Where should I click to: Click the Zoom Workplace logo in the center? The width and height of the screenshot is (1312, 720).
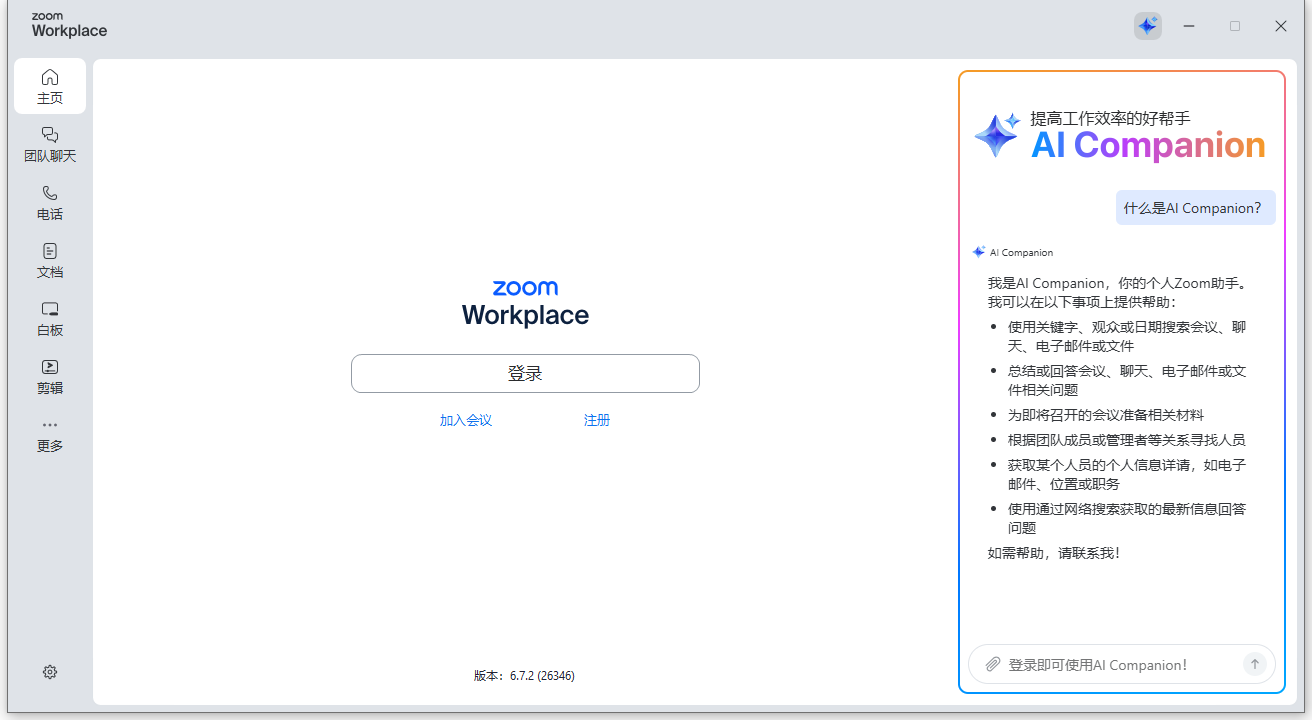click(525, 301)
